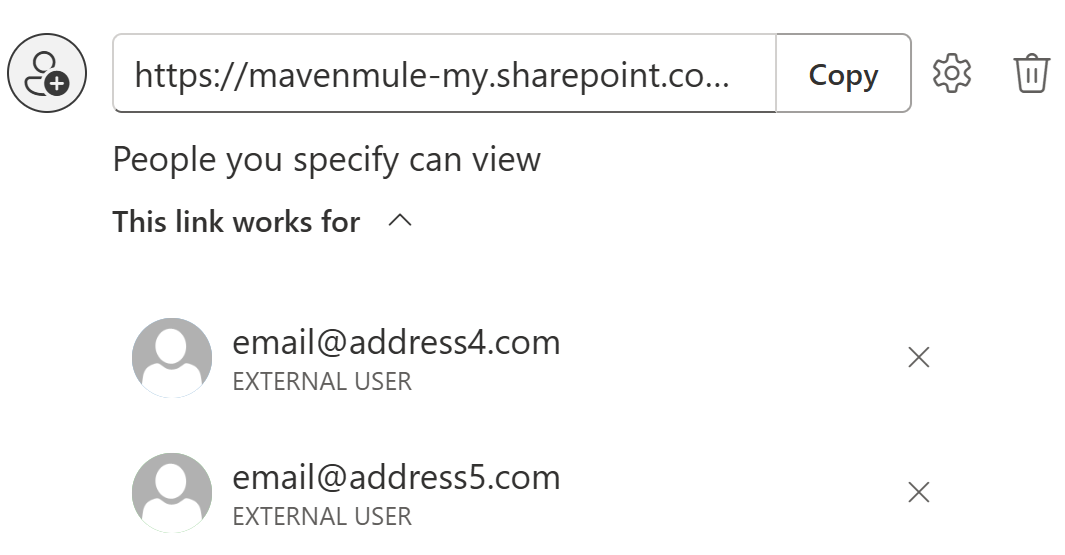Remove email@address4.com from the link
Image resolution: width=1065 pixels, height=555 pixels.
(x=918, y=357)
